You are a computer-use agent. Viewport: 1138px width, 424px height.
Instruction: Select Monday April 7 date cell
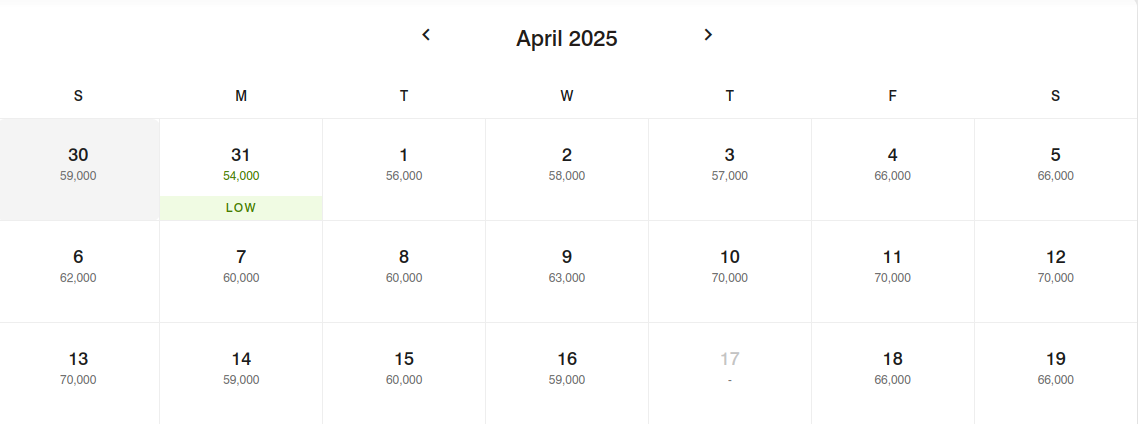pos(241,271)
